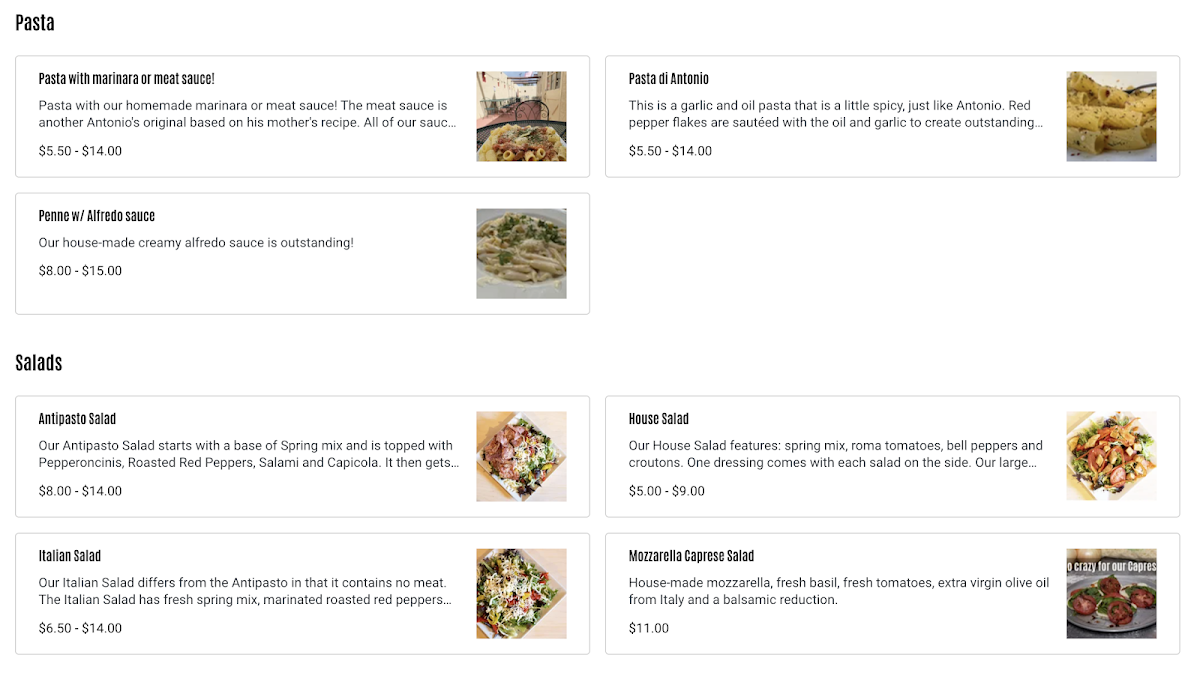
Task: Click the $11.00 Caprese Salad price
Action: [649, 628]
